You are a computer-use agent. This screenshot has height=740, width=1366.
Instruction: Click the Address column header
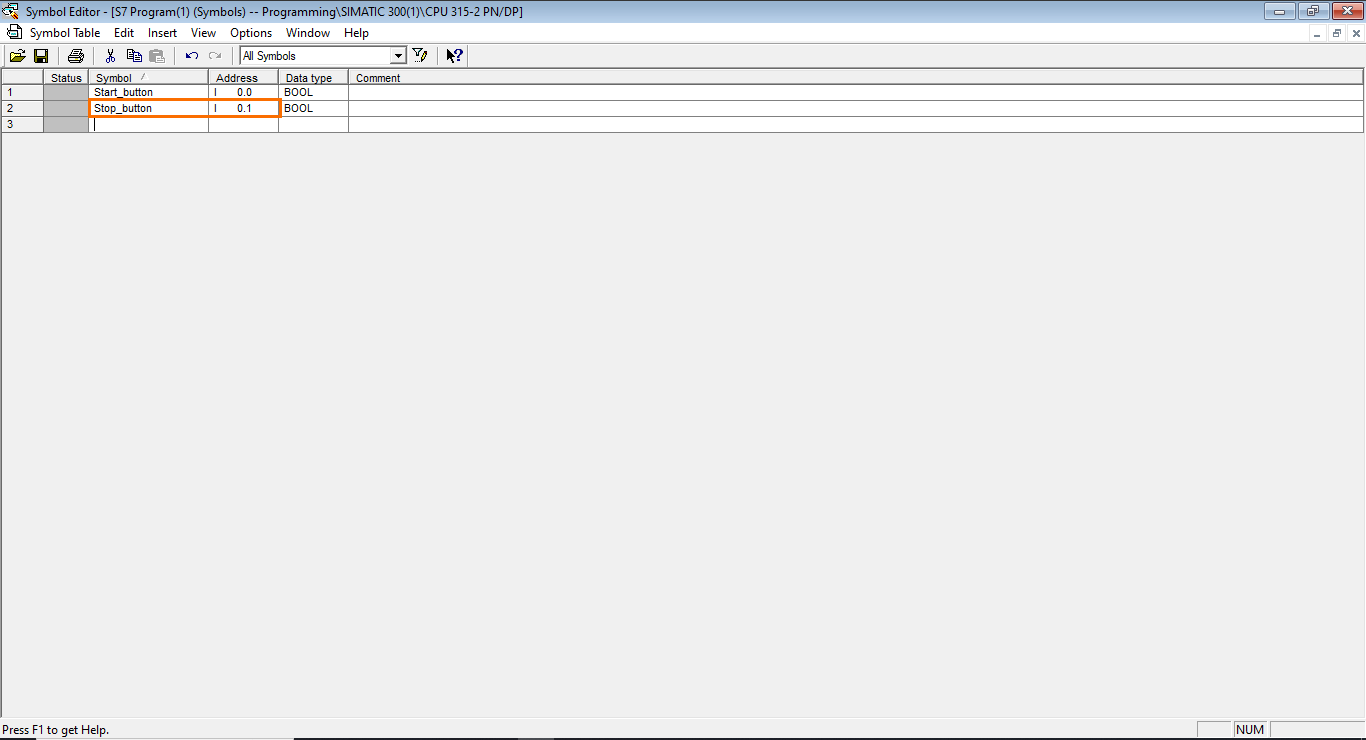click(243, 77)
